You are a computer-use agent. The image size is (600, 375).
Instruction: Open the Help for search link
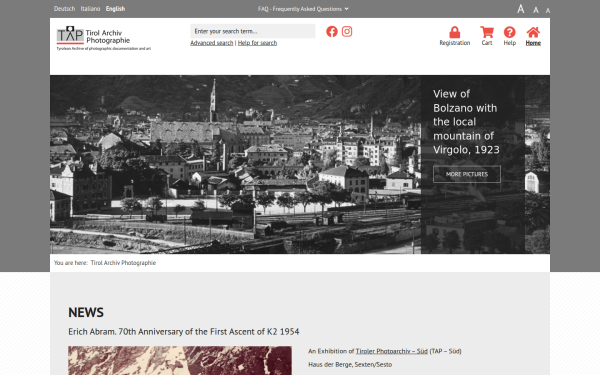point(257,43)
